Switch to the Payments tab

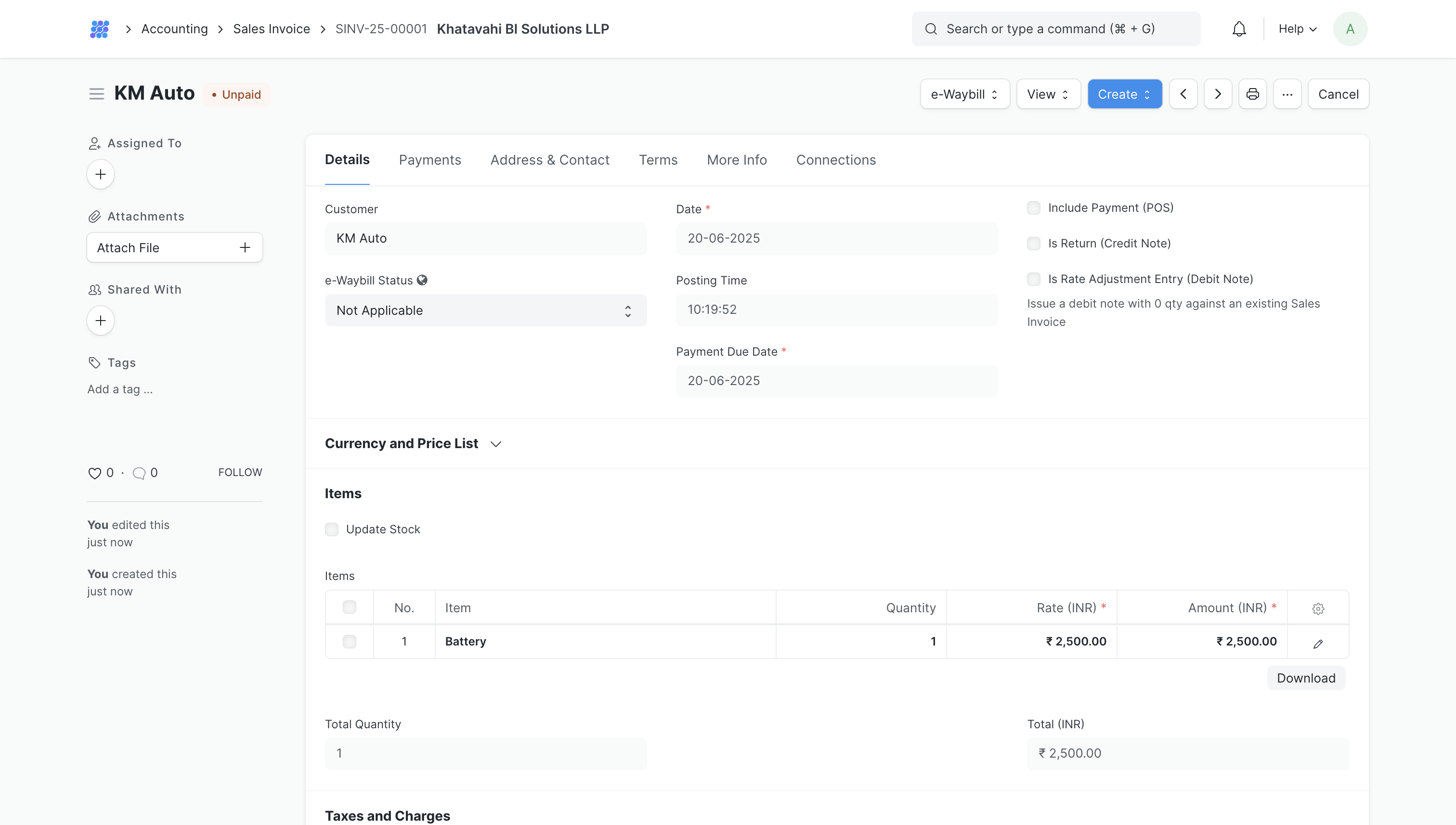point(429,160)
